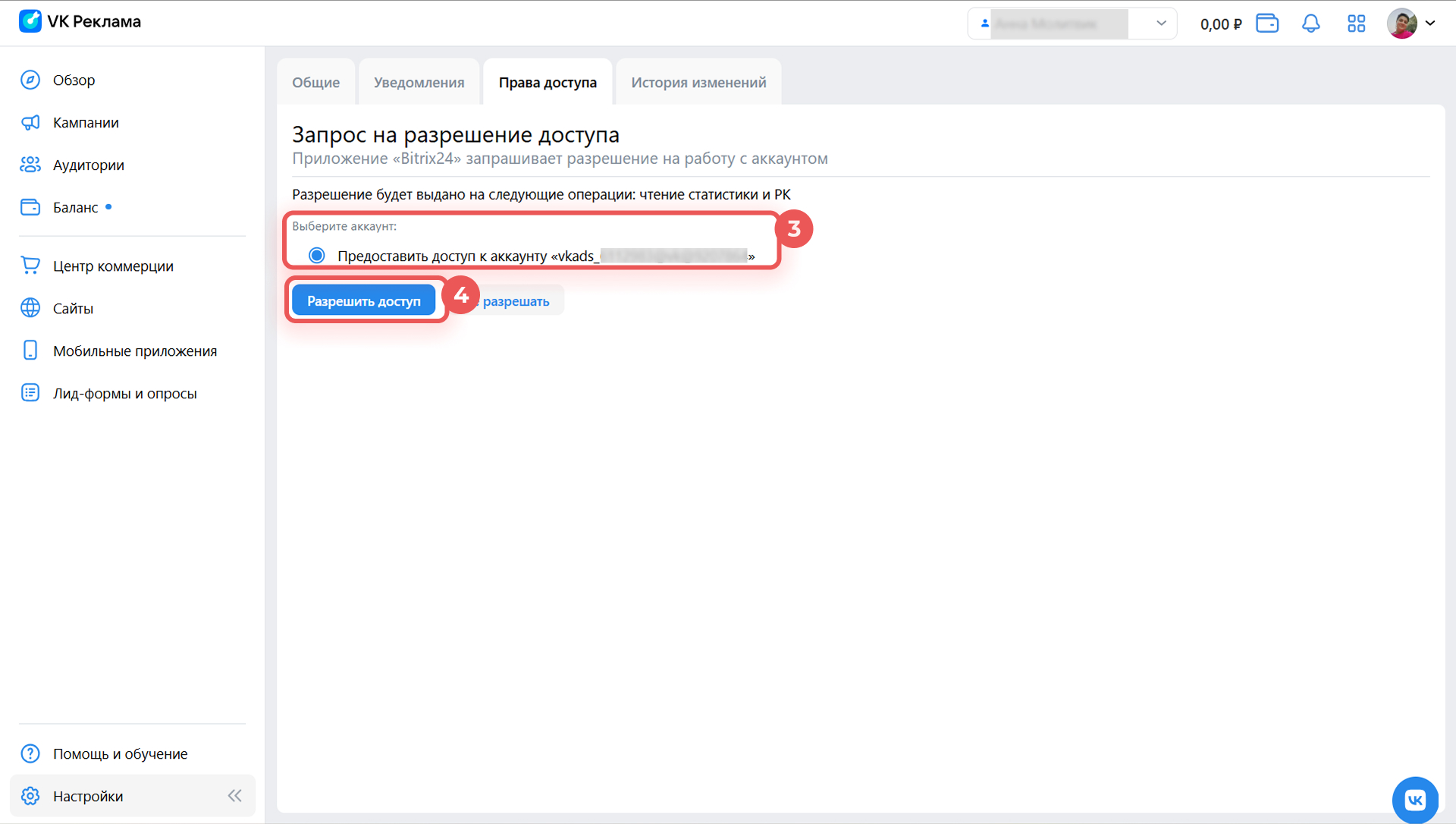Click the Настройки gear icon
The image size is (1456, 824).
pyautogui.click(x=30, y=796)
